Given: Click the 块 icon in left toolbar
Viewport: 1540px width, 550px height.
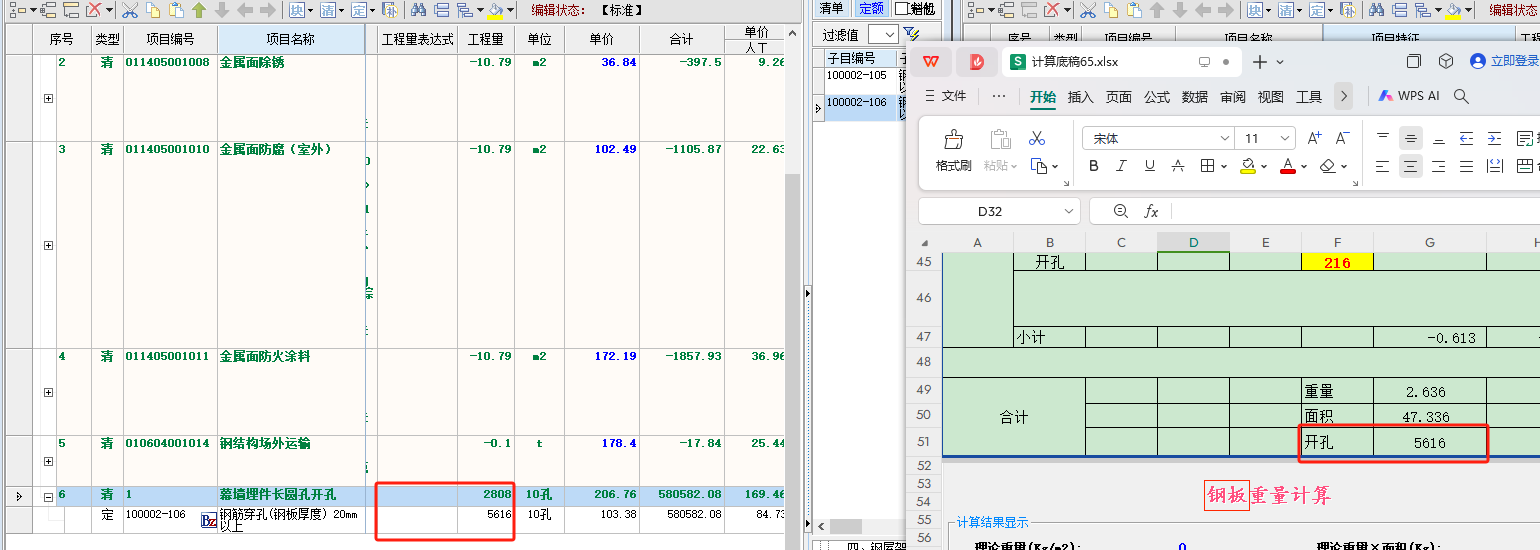Looking at the screenshot, I should pos(296,10).
